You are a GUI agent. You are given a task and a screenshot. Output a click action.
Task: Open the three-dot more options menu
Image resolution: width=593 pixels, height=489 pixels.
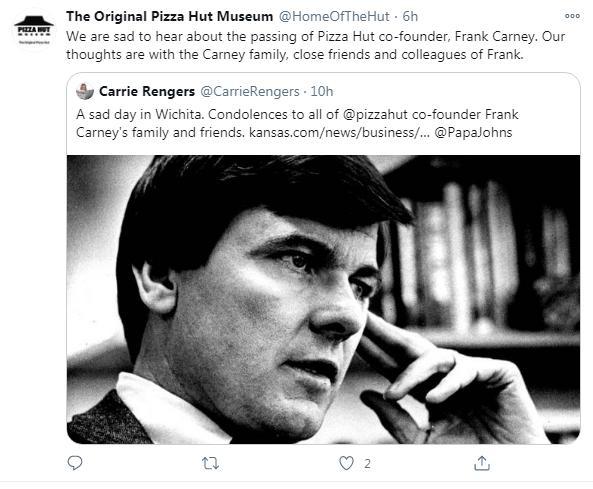click(x=572, y=16)
